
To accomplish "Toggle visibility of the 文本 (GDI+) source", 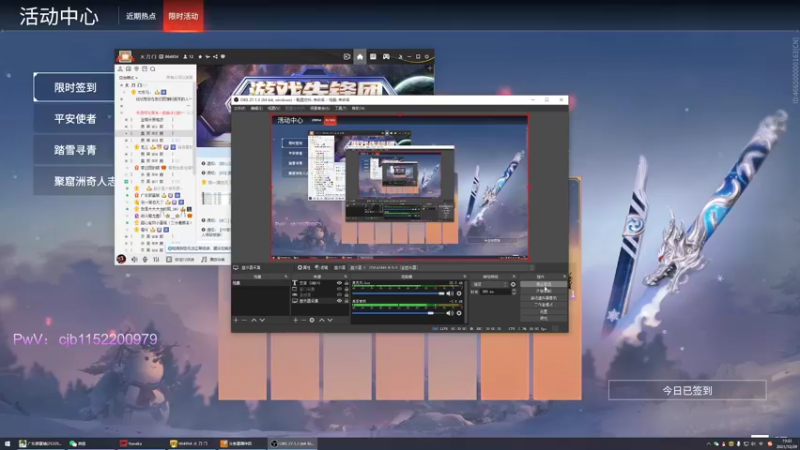I will point(339,283).
